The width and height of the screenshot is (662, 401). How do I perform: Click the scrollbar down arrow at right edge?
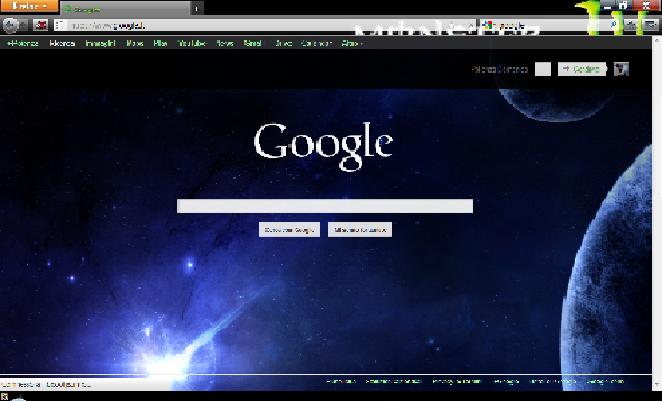pyautogui.click(x=657, y=385)
